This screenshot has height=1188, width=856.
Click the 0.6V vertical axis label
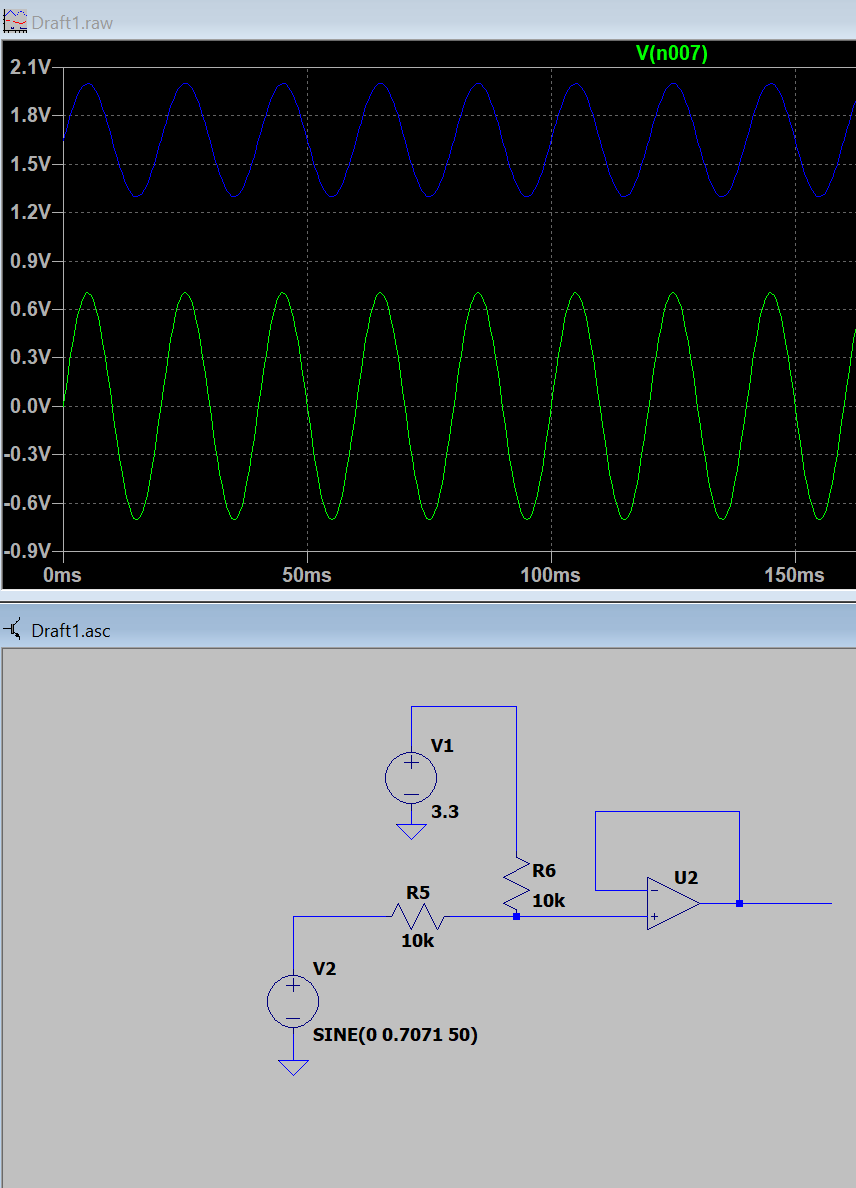pyautogui.click(x=30, y=309)
